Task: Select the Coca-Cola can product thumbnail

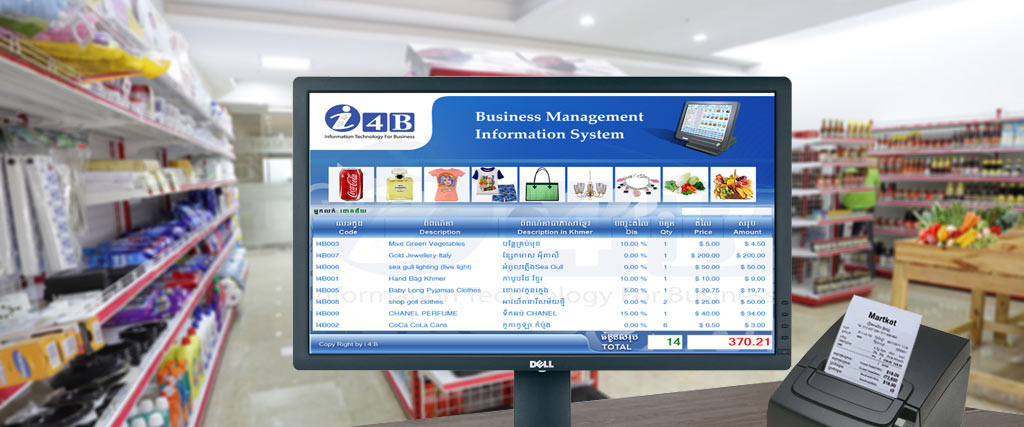Action: click(x=350, y=185)
